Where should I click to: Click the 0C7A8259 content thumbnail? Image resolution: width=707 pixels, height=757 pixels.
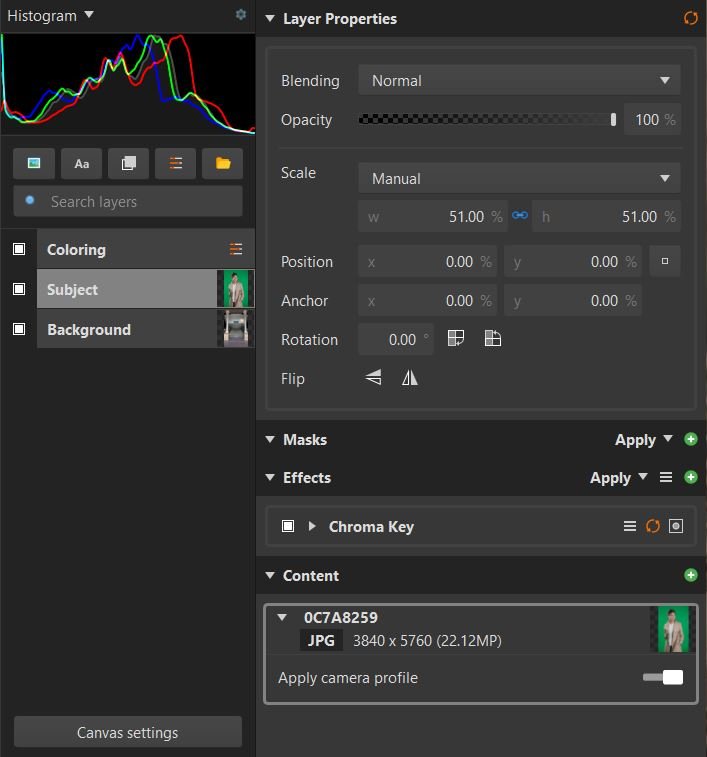pos(673,630)
